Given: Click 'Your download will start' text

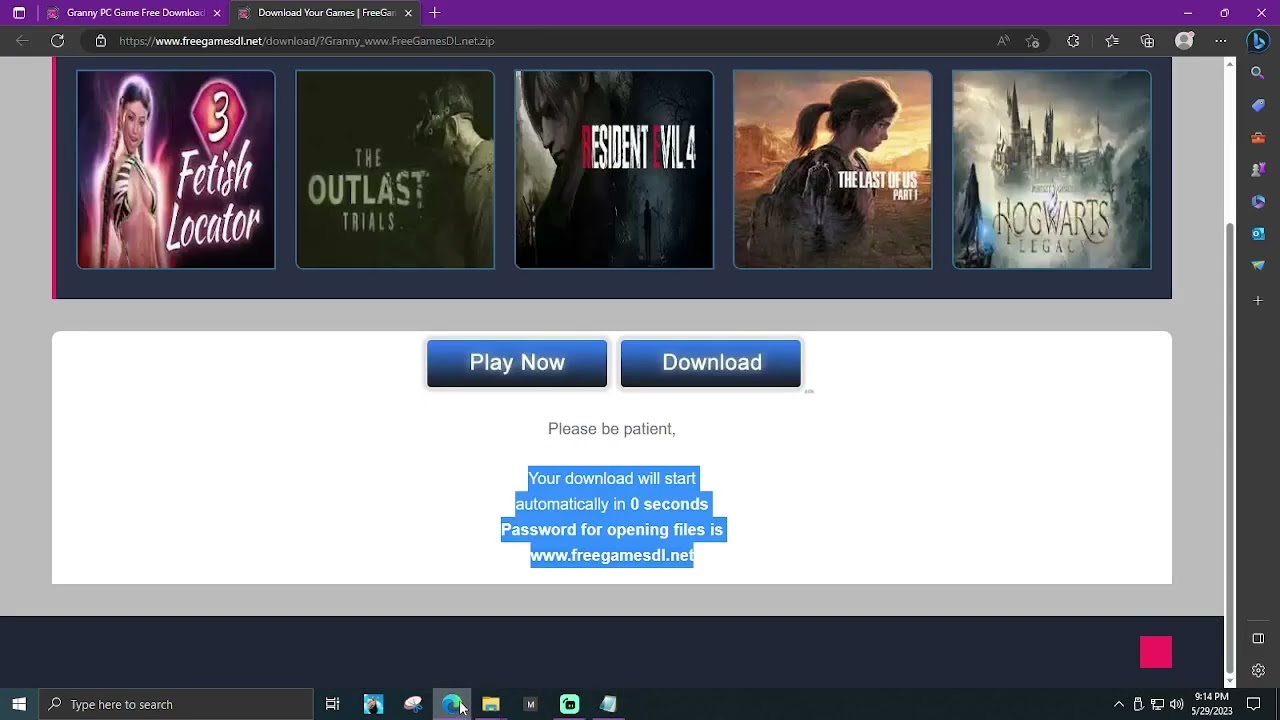Looking at the screenshot, I should click(x=612, y=478).
